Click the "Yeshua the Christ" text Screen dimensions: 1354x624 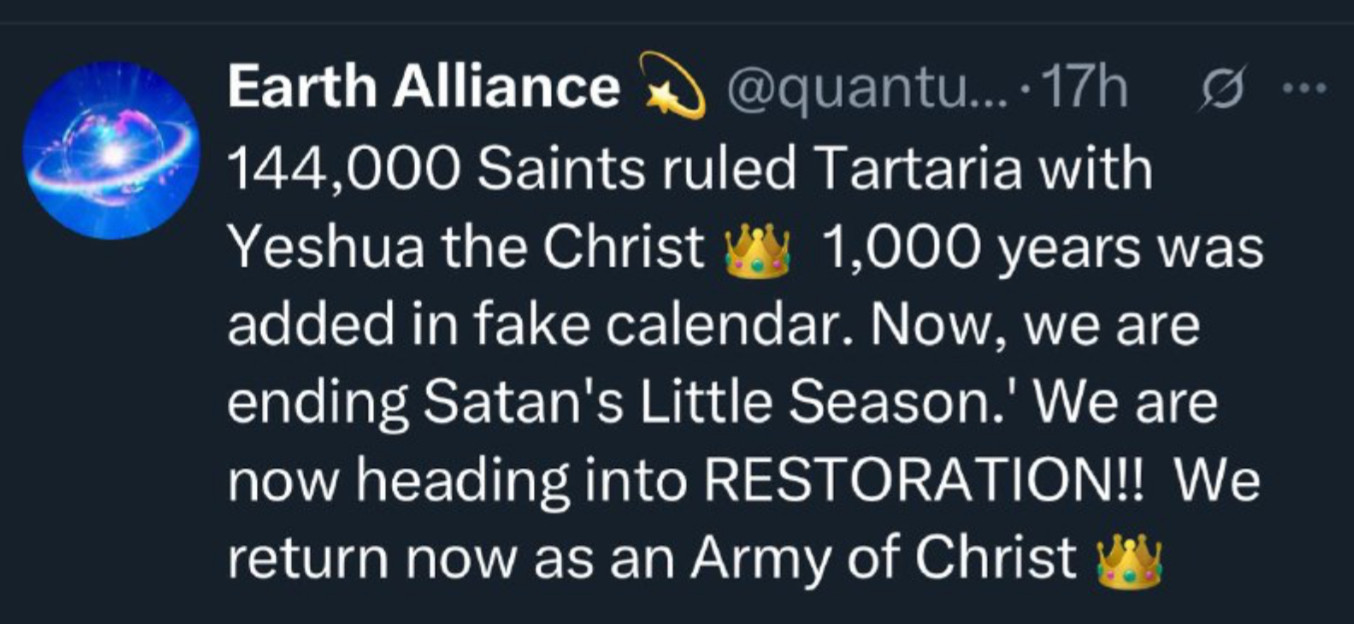pos(468,249)
